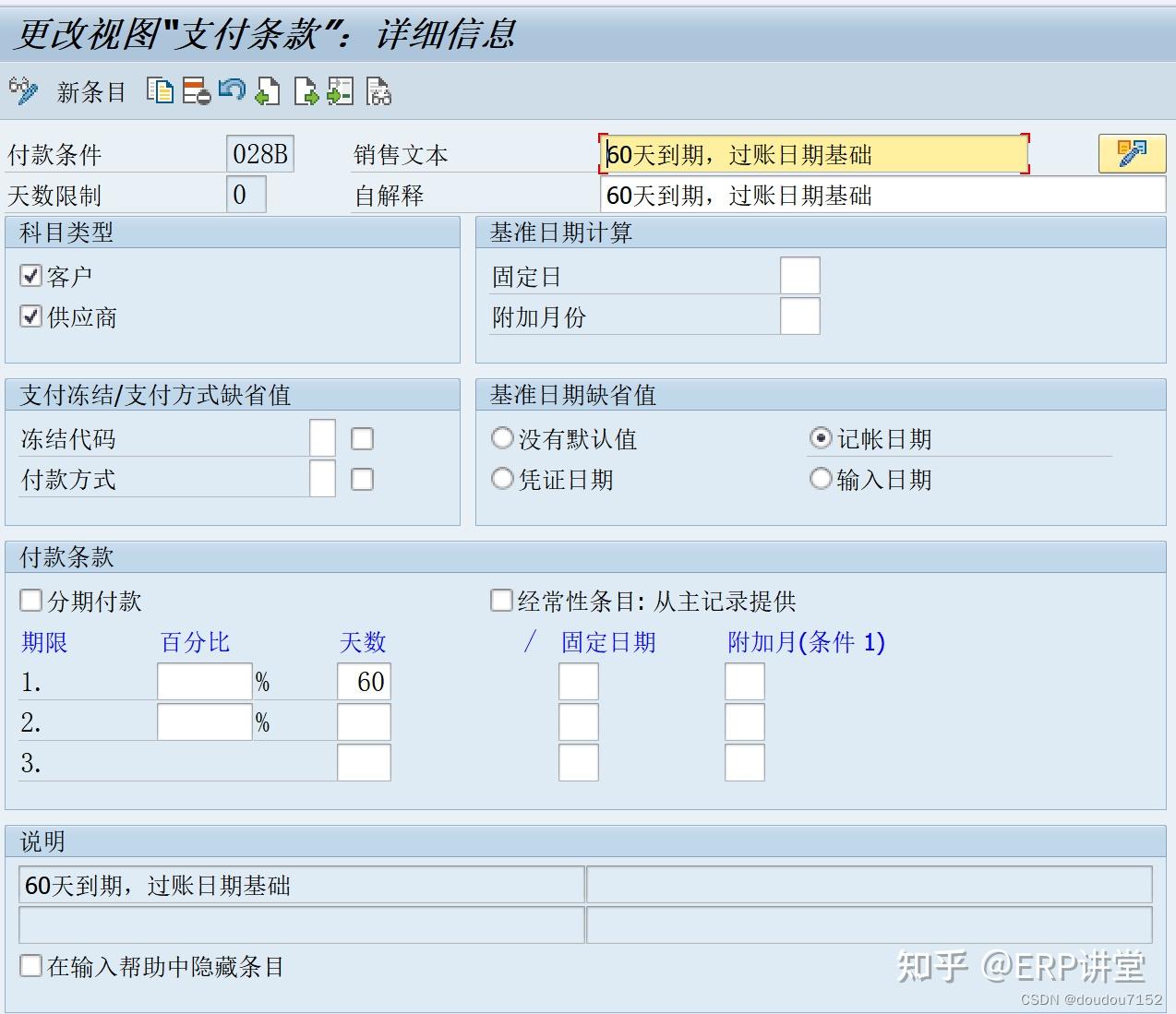Click the document with glasses display icon

[x=378, y=90]
